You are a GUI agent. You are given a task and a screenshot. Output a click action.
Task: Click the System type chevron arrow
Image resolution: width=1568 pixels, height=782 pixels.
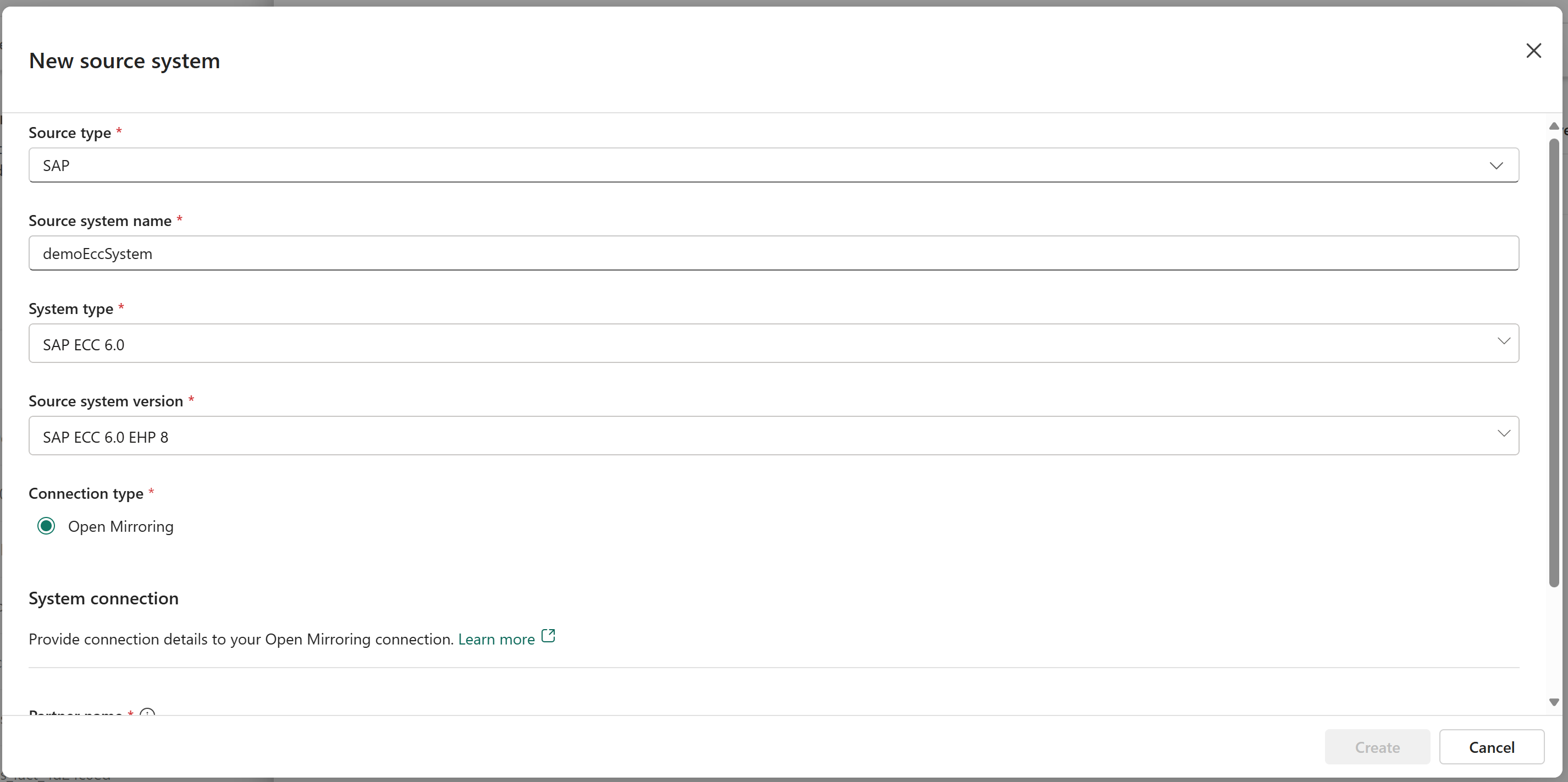[1503, 341]
